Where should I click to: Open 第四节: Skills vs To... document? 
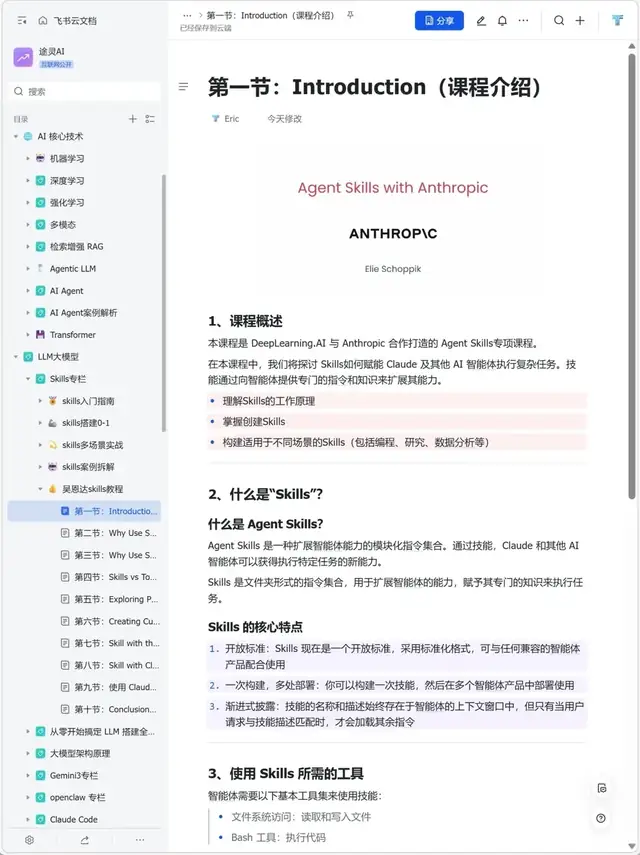point(115,577)
